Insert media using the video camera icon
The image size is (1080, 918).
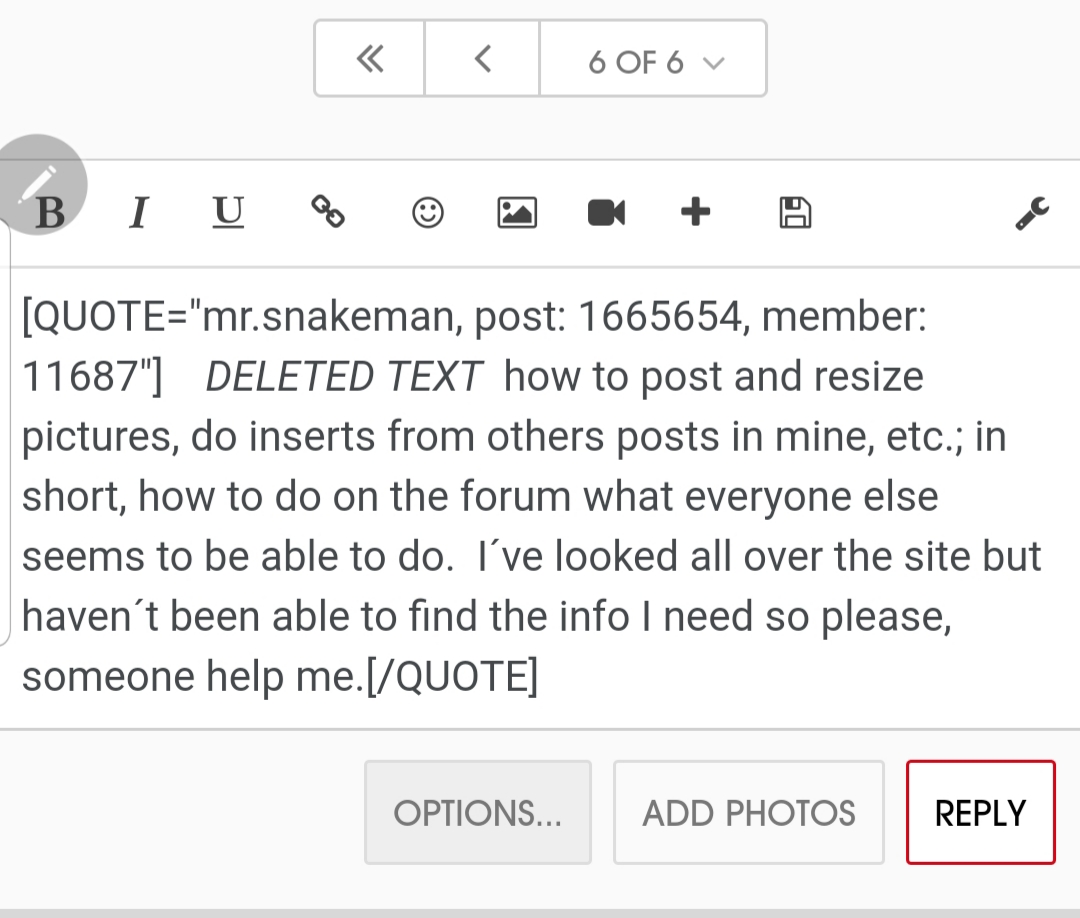[606, 212]
